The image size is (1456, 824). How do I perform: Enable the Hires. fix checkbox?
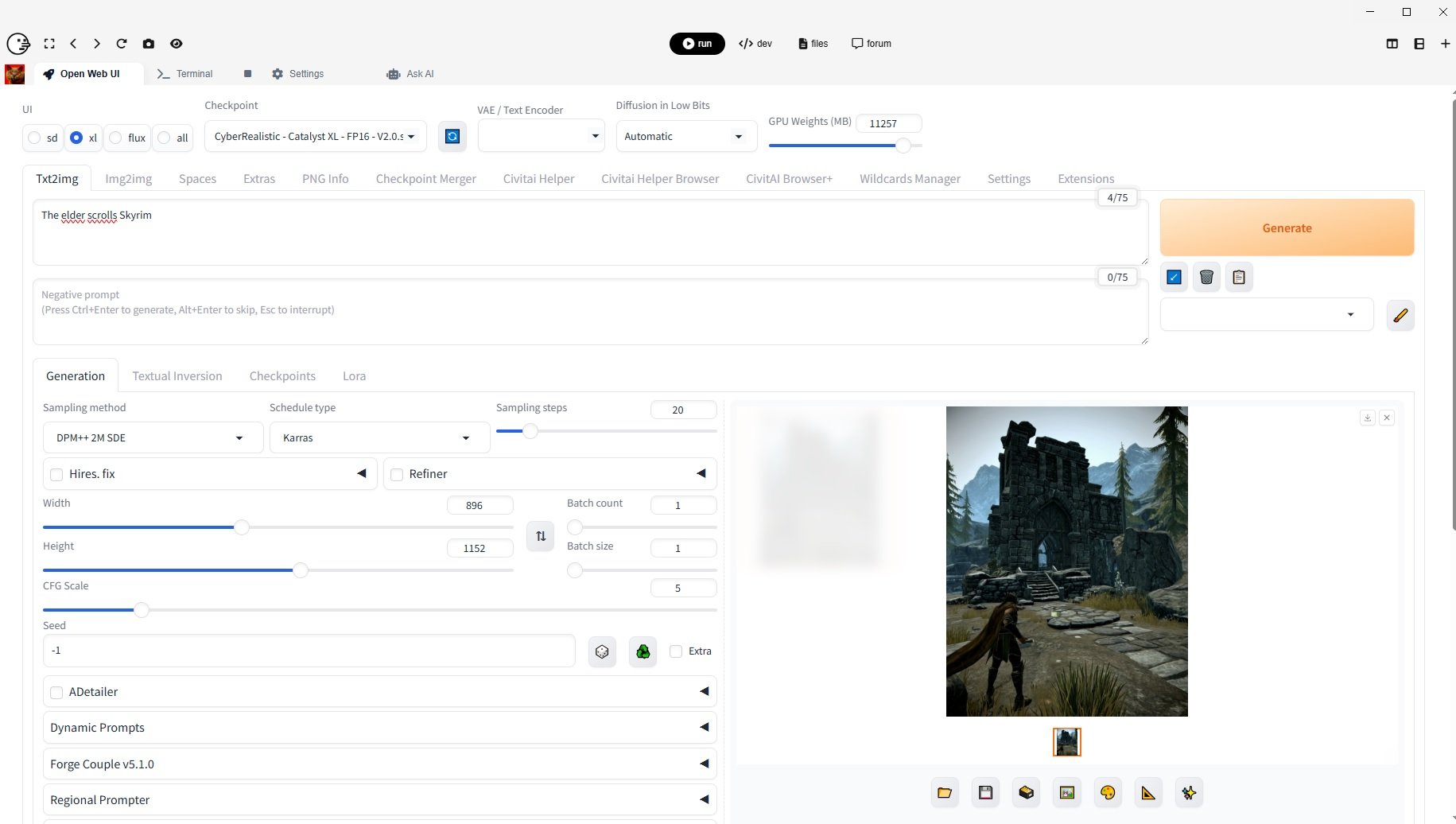tap(56, 475)
